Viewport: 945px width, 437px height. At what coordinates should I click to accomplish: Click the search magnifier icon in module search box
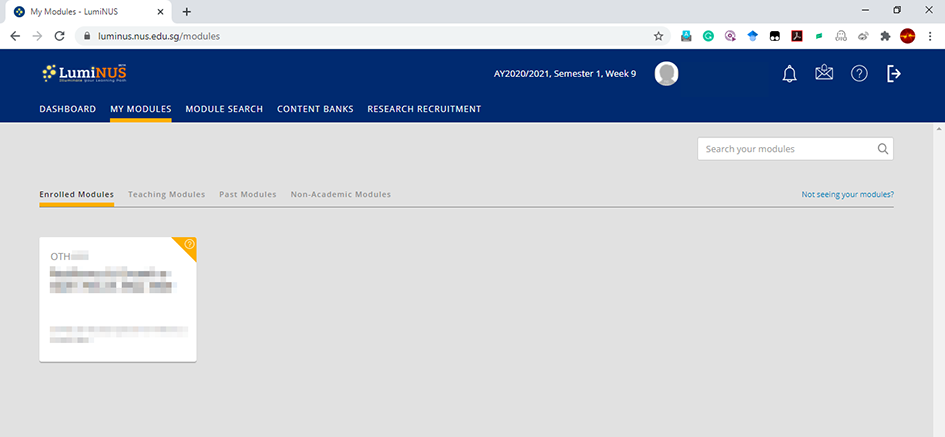[x=883, y=149]
